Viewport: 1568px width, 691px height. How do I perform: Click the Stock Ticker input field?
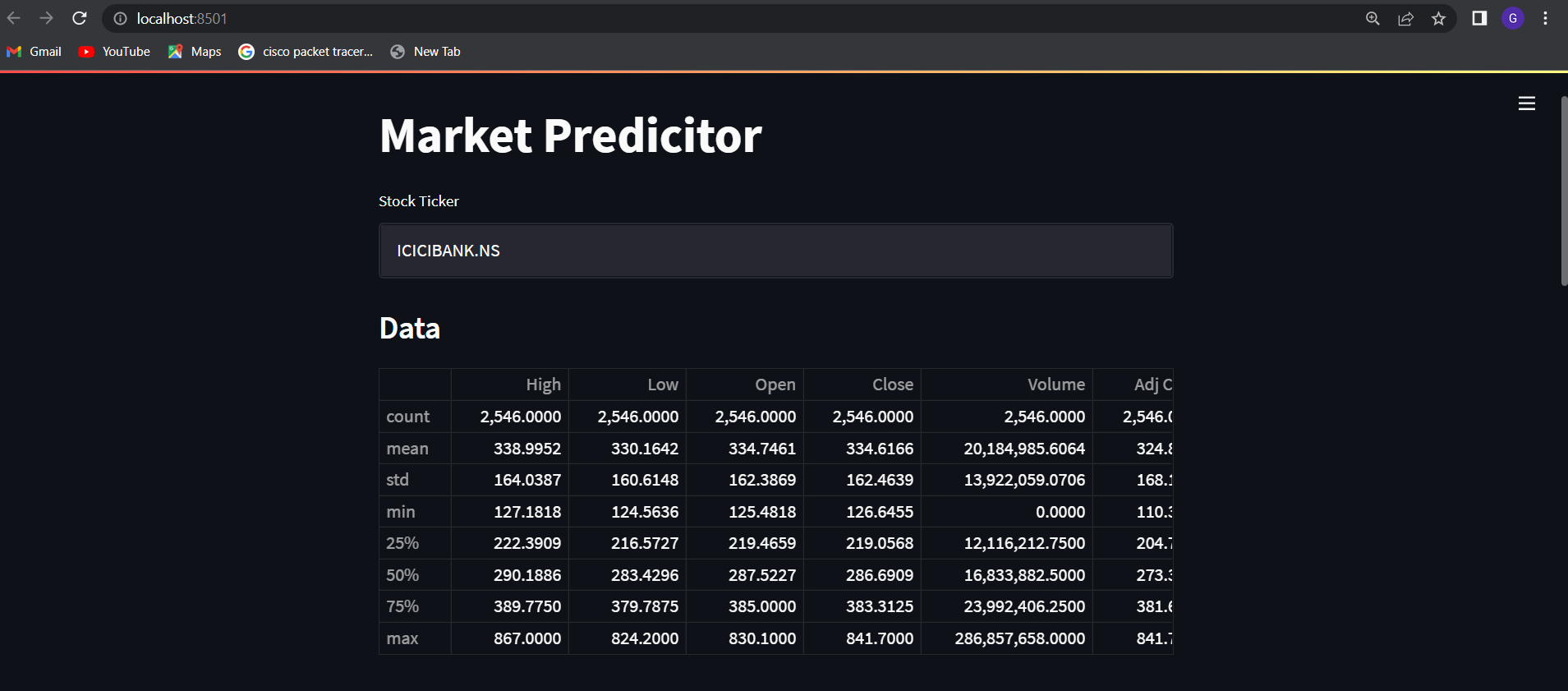click(x=775, y=251)
